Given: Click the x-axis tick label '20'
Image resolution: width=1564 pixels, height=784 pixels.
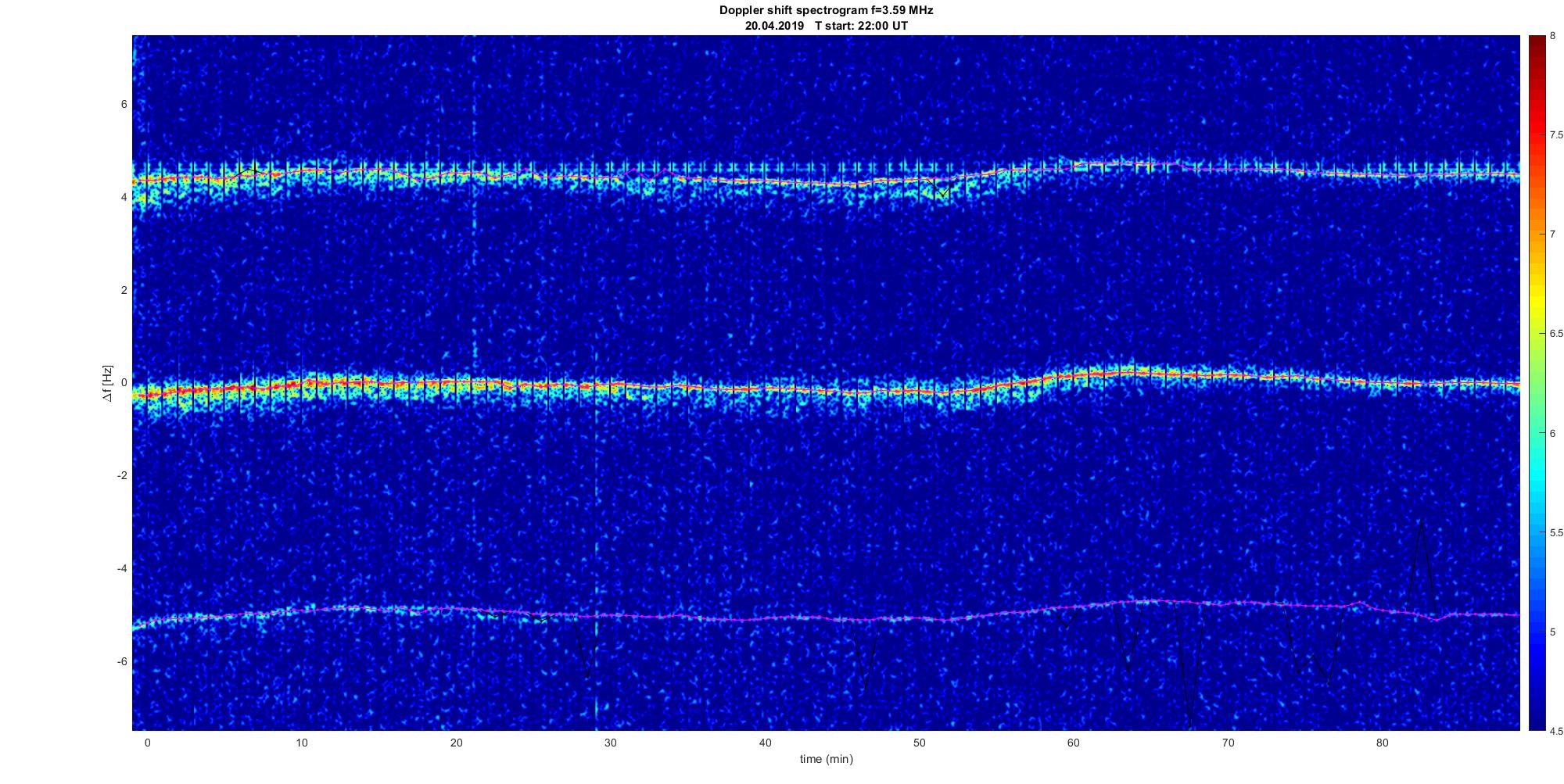Looking at the screenshot, I should [x=456, y=743].
